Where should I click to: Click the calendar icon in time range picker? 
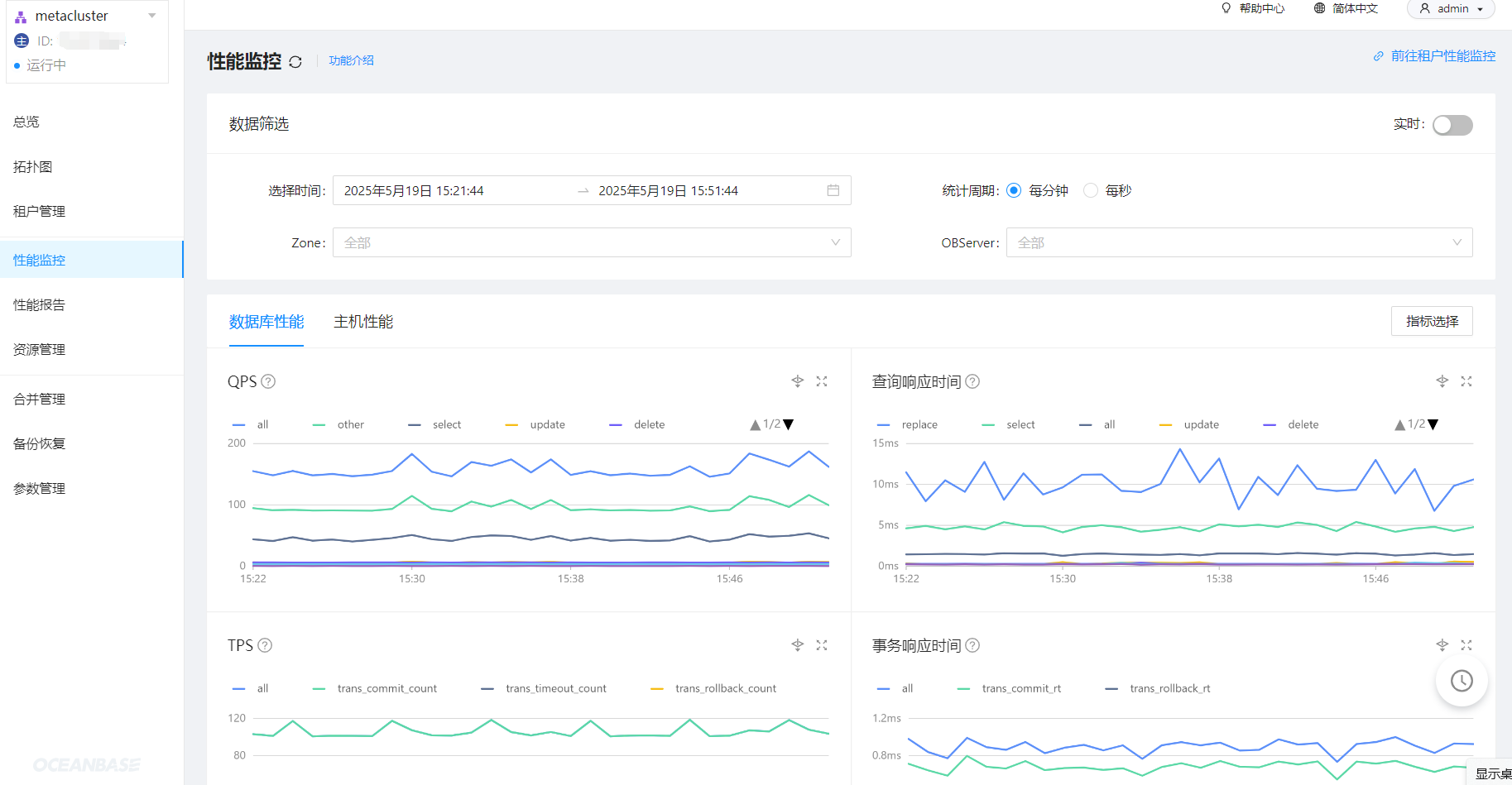pyautogui.click(x=833, y=190)
